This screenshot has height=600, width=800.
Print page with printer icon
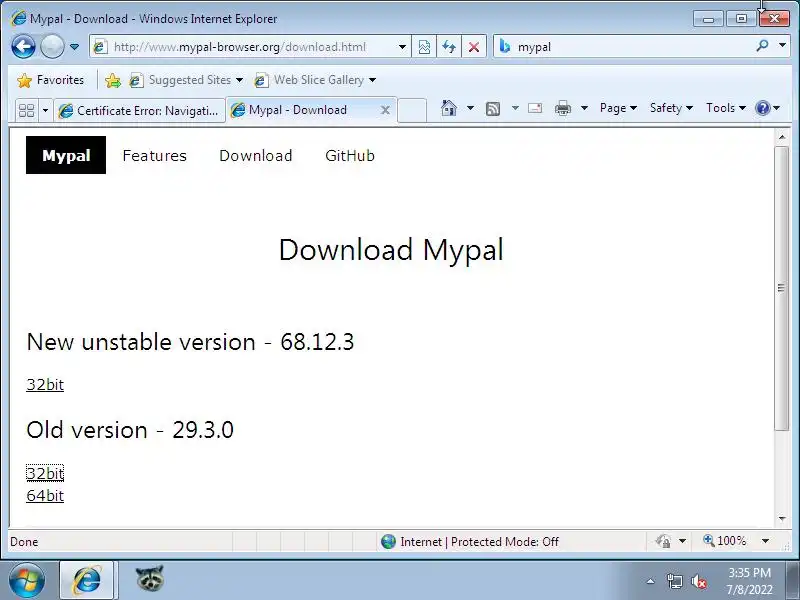click(563, 108)
